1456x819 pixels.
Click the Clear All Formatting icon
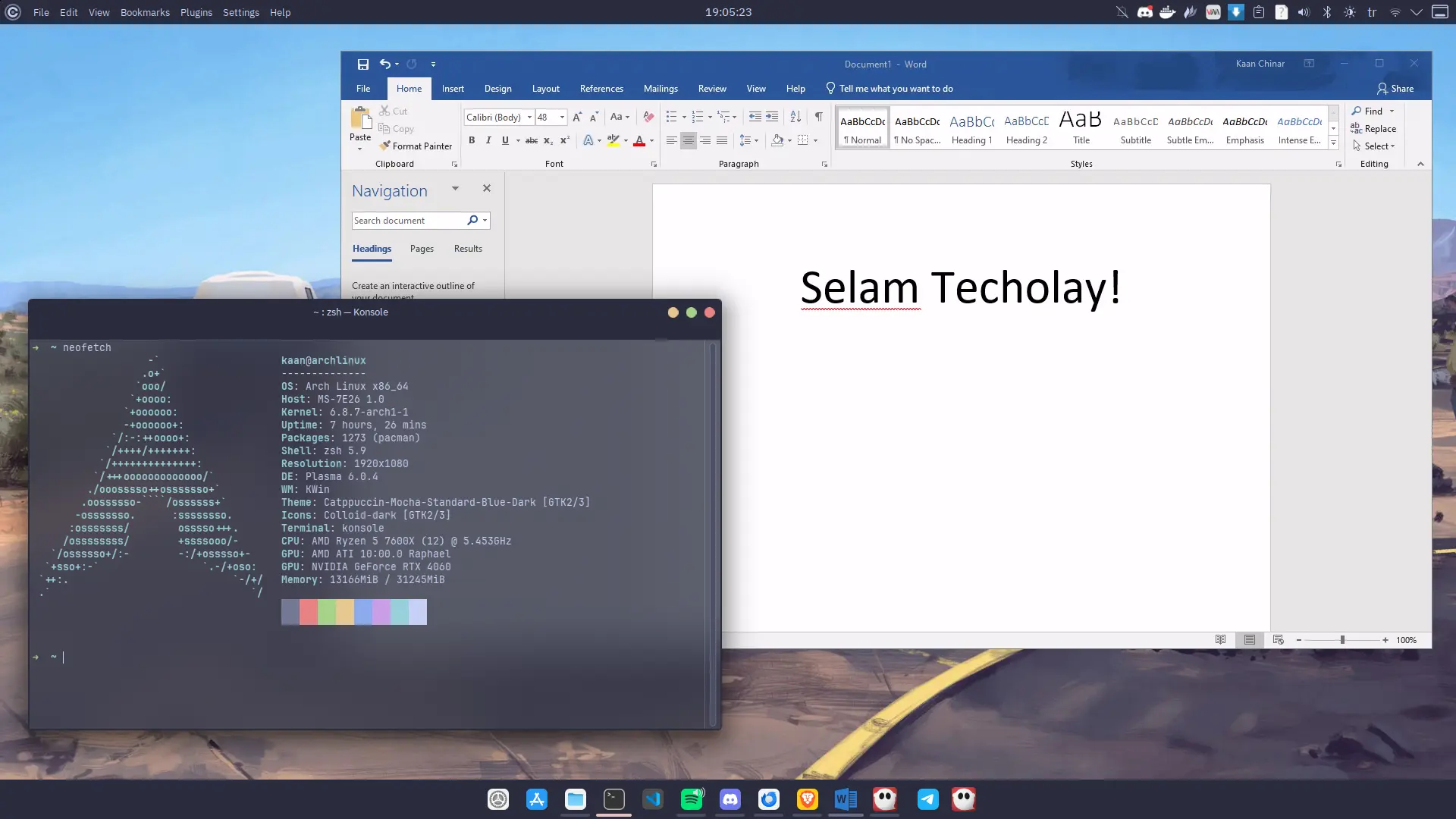click(x=648, y=117)
